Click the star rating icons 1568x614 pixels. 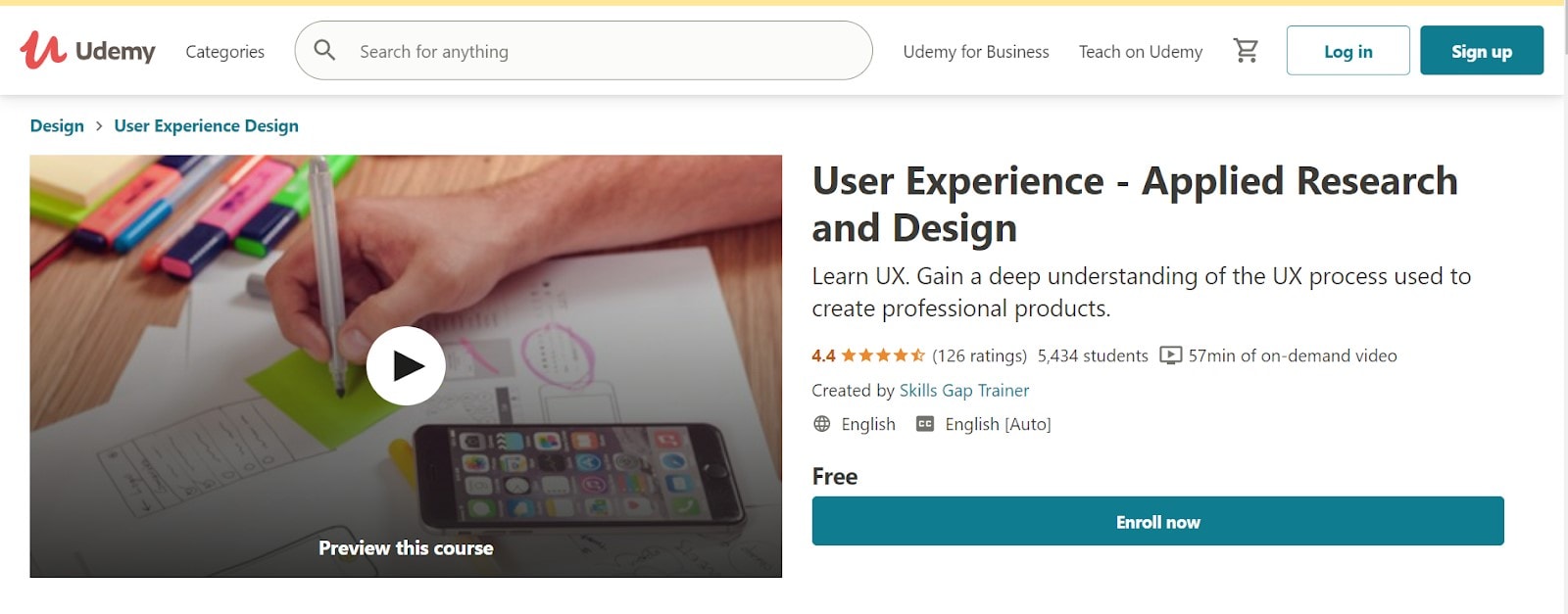[882, 355]
